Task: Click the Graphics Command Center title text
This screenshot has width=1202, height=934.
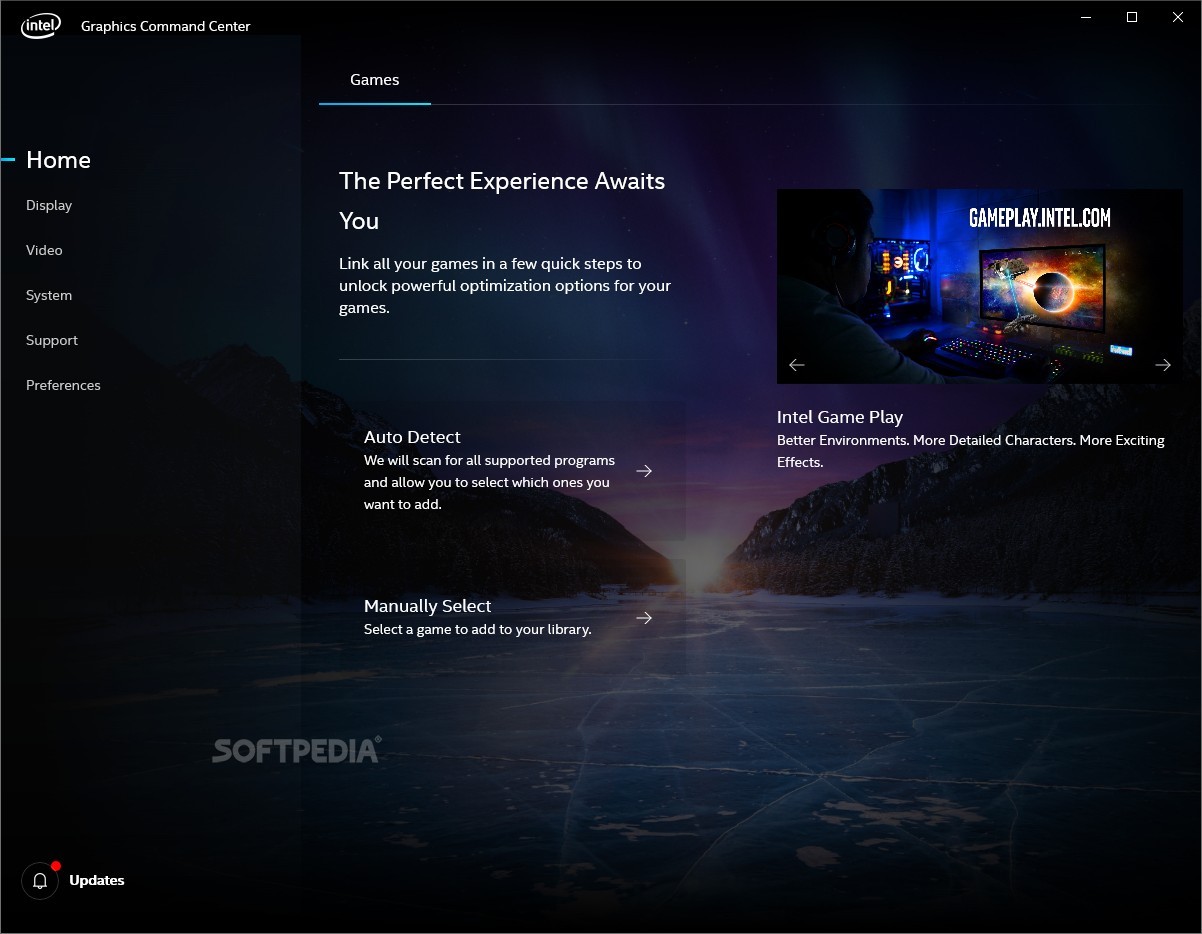Action: point(166,26)
